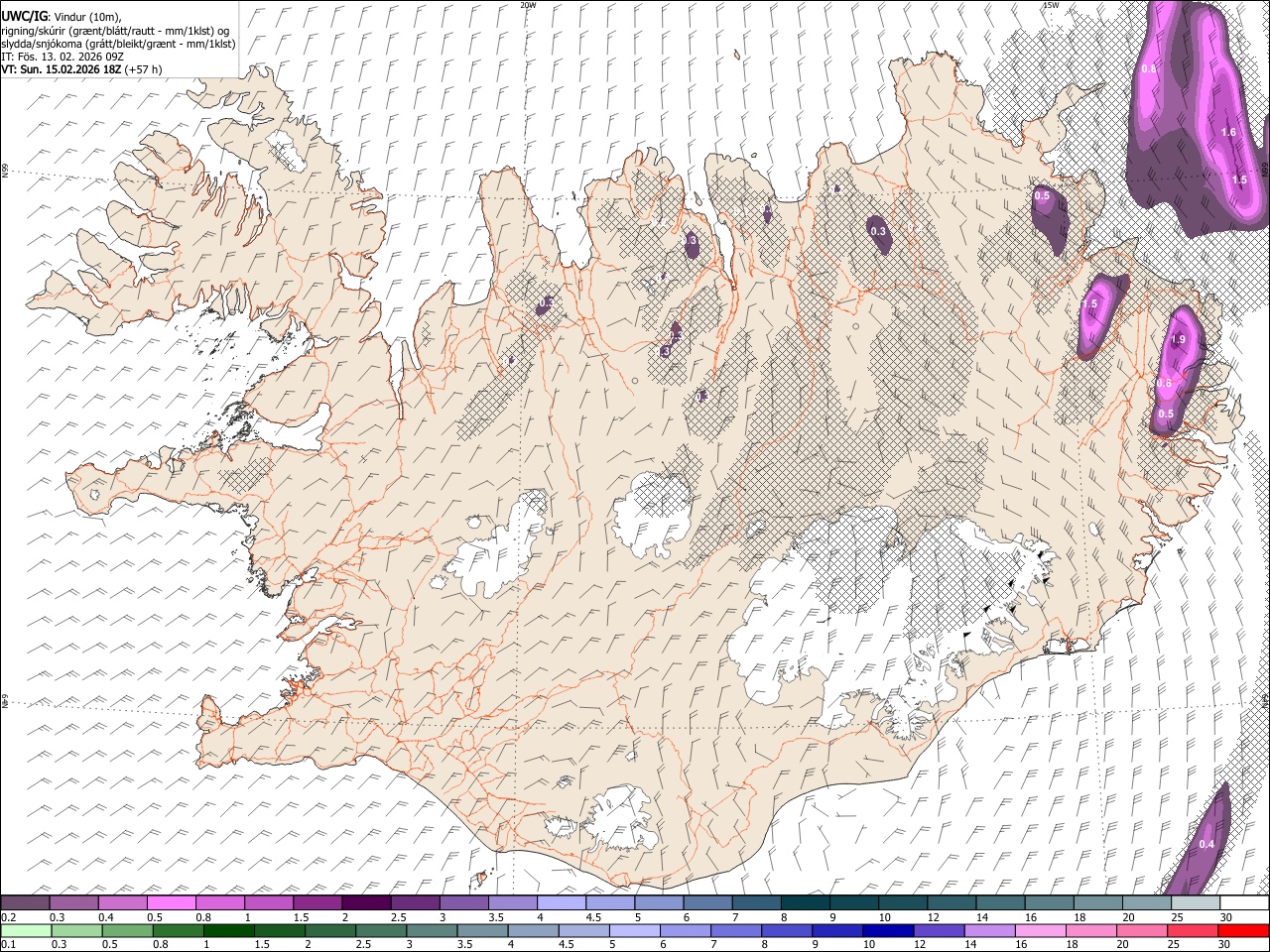Select the upper legend swatch between 0.2 and 0.3
Screen dimensions: 1270x952
[x=25, y=903]
